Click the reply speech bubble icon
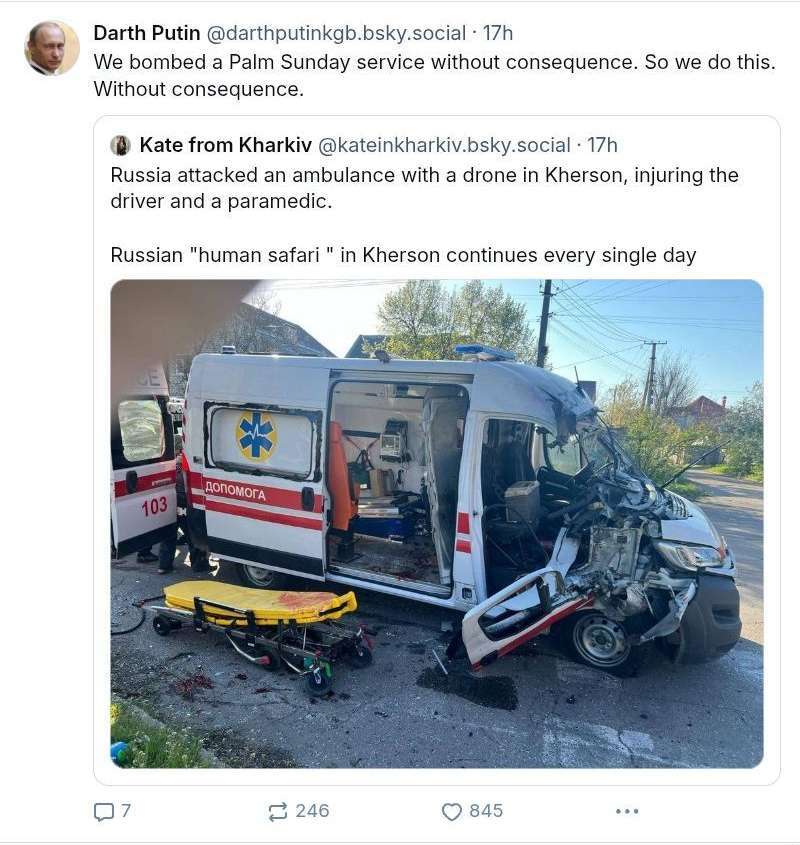The image size is (800, 845). (104, 812)
